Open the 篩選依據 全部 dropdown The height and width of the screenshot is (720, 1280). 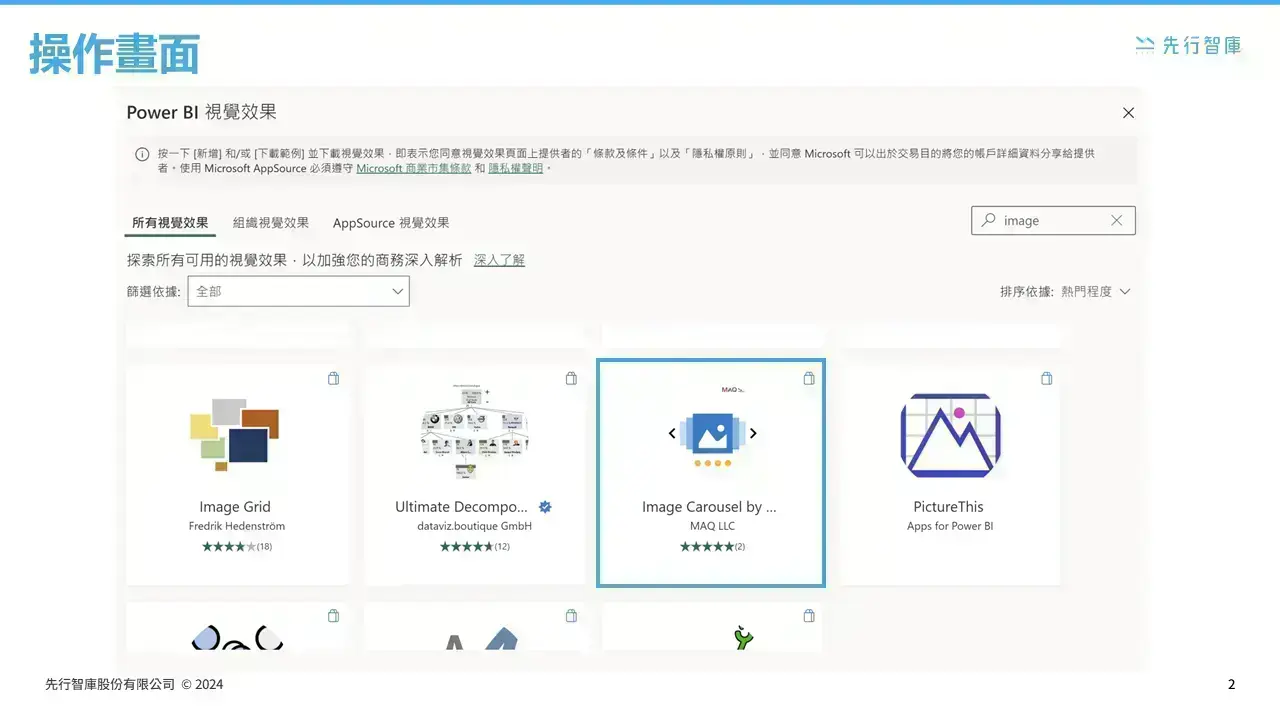click(298, 291)
